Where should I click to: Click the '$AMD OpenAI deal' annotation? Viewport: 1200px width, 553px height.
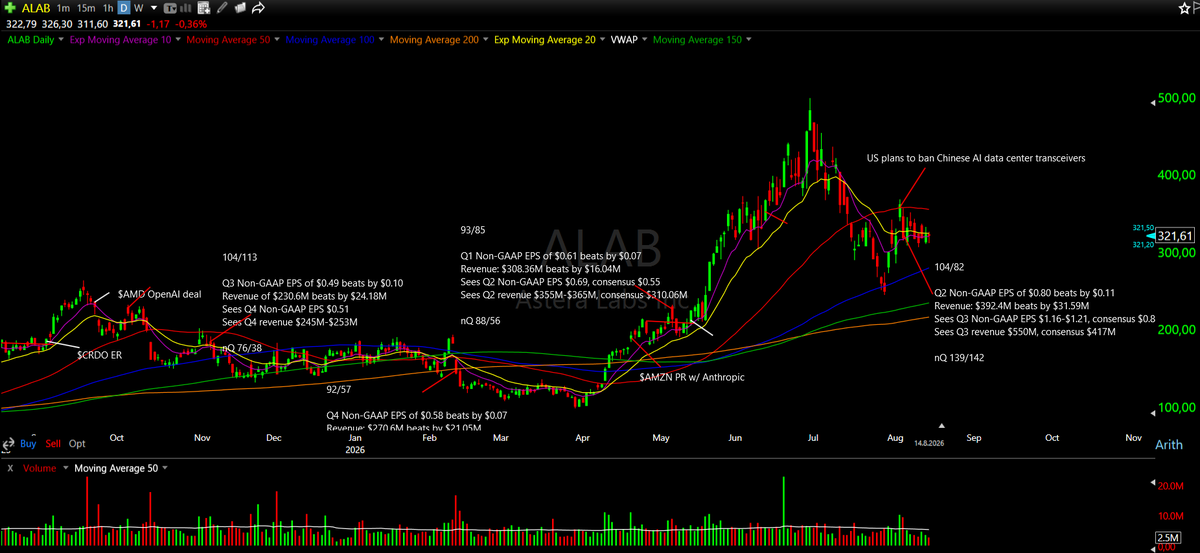158,293
